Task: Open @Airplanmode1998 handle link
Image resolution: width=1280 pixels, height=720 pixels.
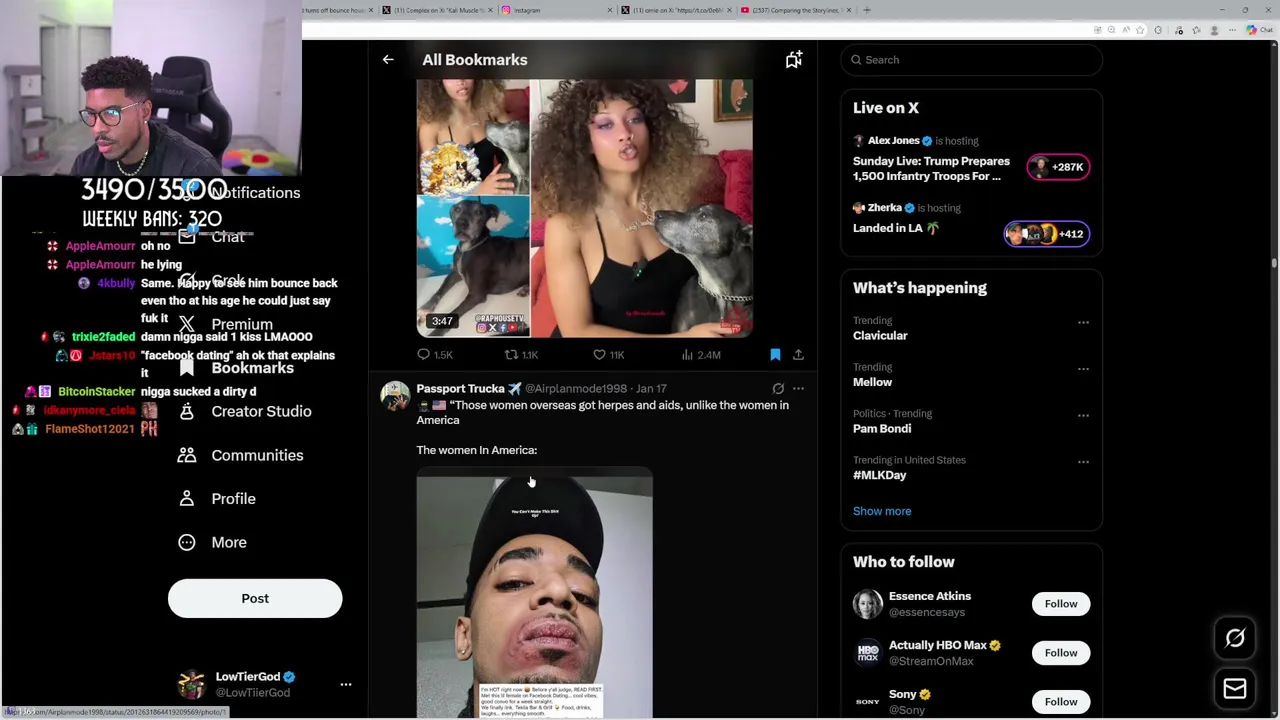Action: click(x=576, y=388)
